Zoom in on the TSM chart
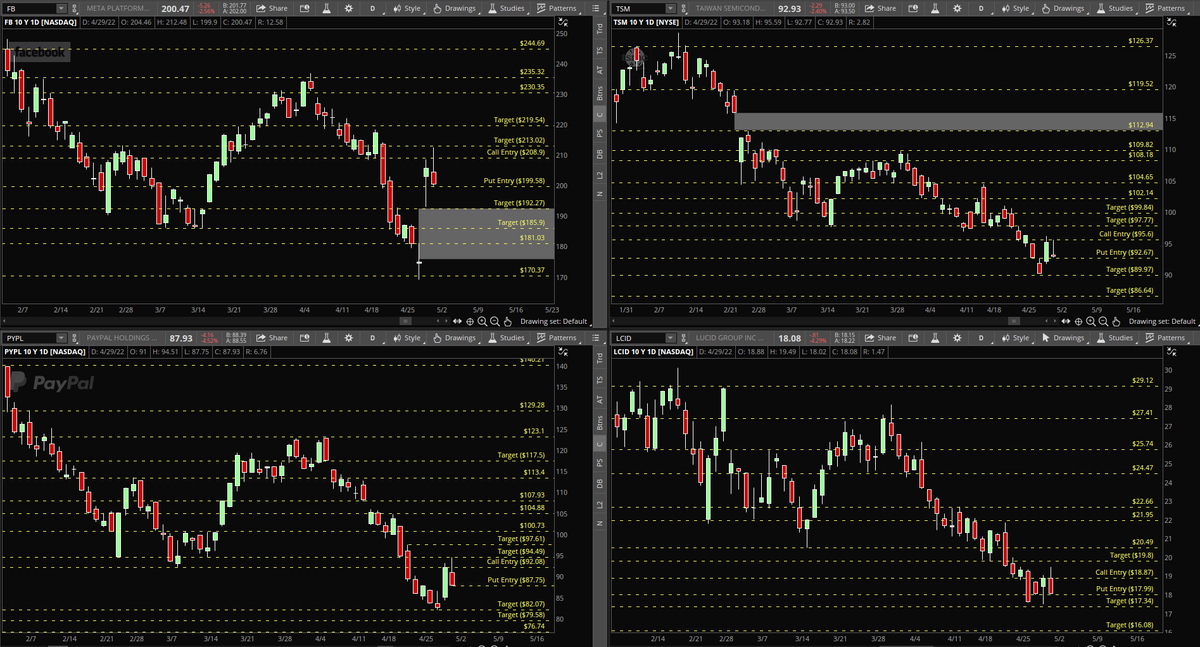The image size is (1200, 647). [x=1091, y=322]
